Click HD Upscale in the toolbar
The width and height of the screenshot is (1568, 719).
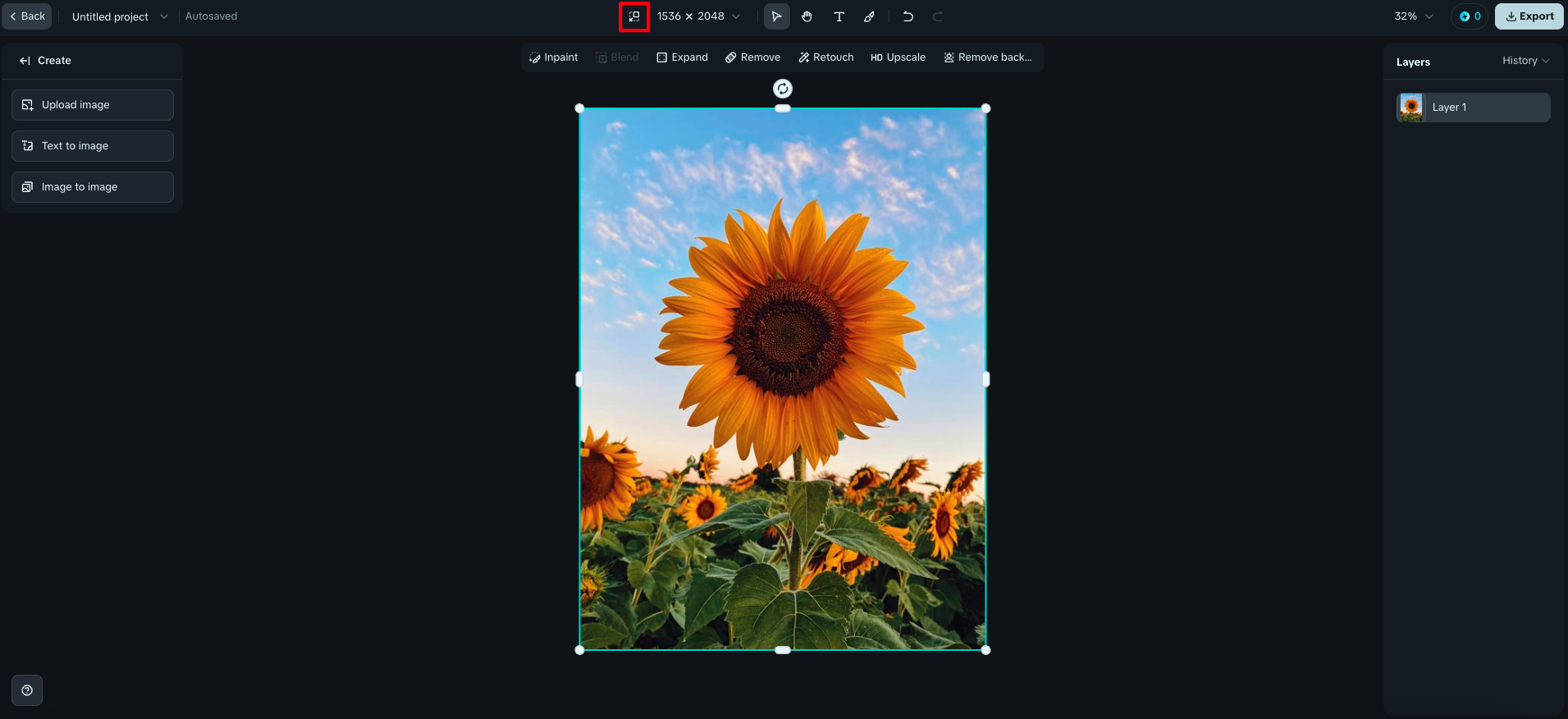click(x=898, y=57)
